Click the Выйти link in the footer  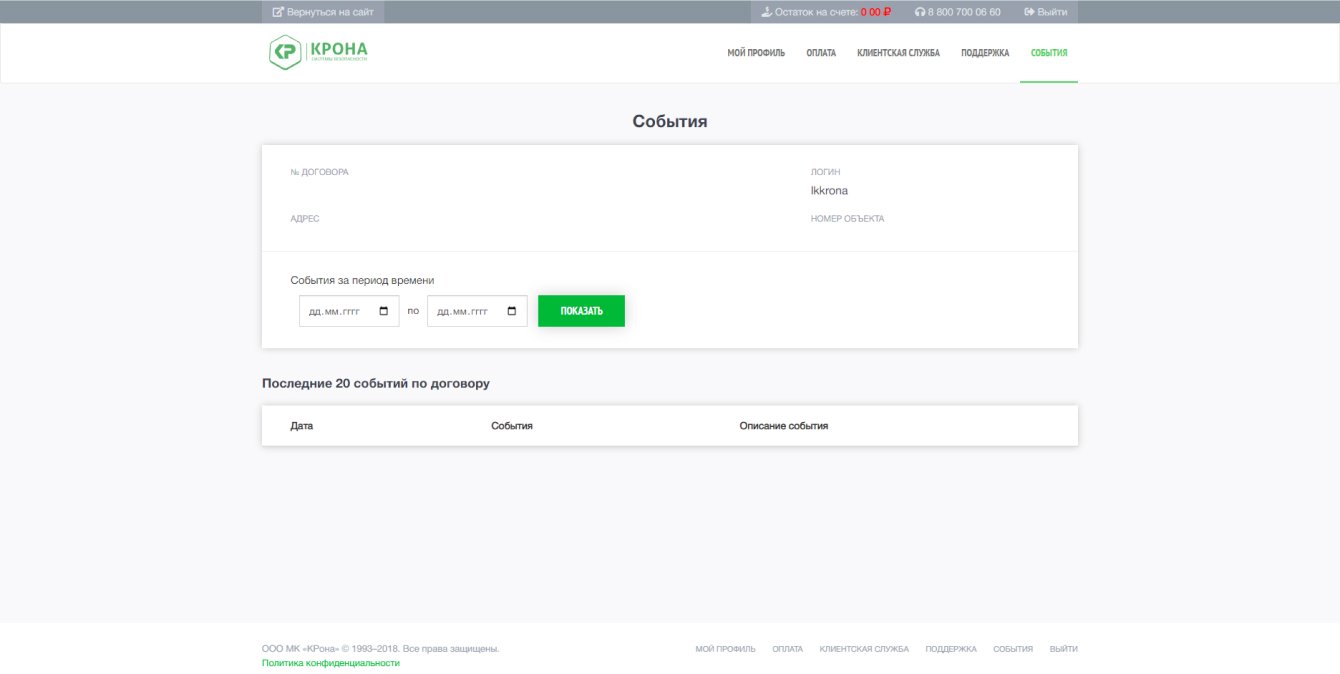pyautogui.click(x=1064, y=649)
